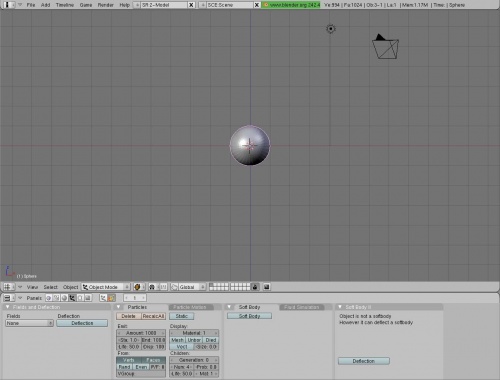Viewport: 500px width, 380px height.
Task: Open the File menu
Action: (31, 5)
